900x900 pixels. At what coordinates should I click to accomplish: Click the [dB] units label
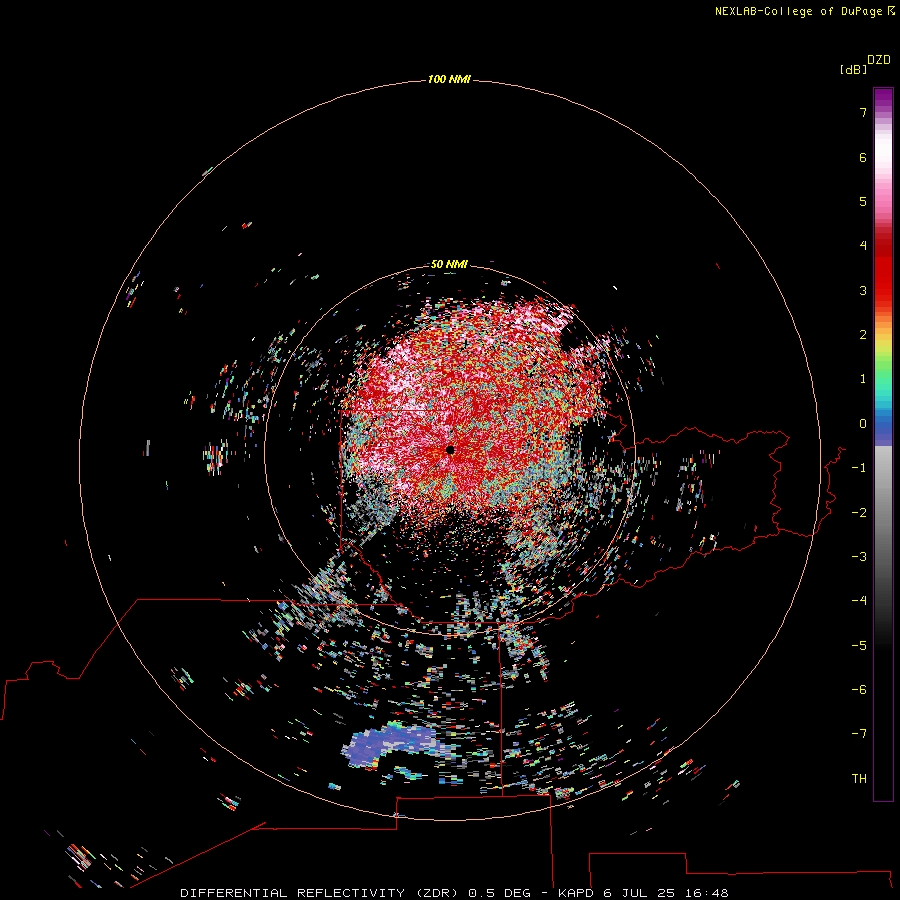[x=854, y=69]
